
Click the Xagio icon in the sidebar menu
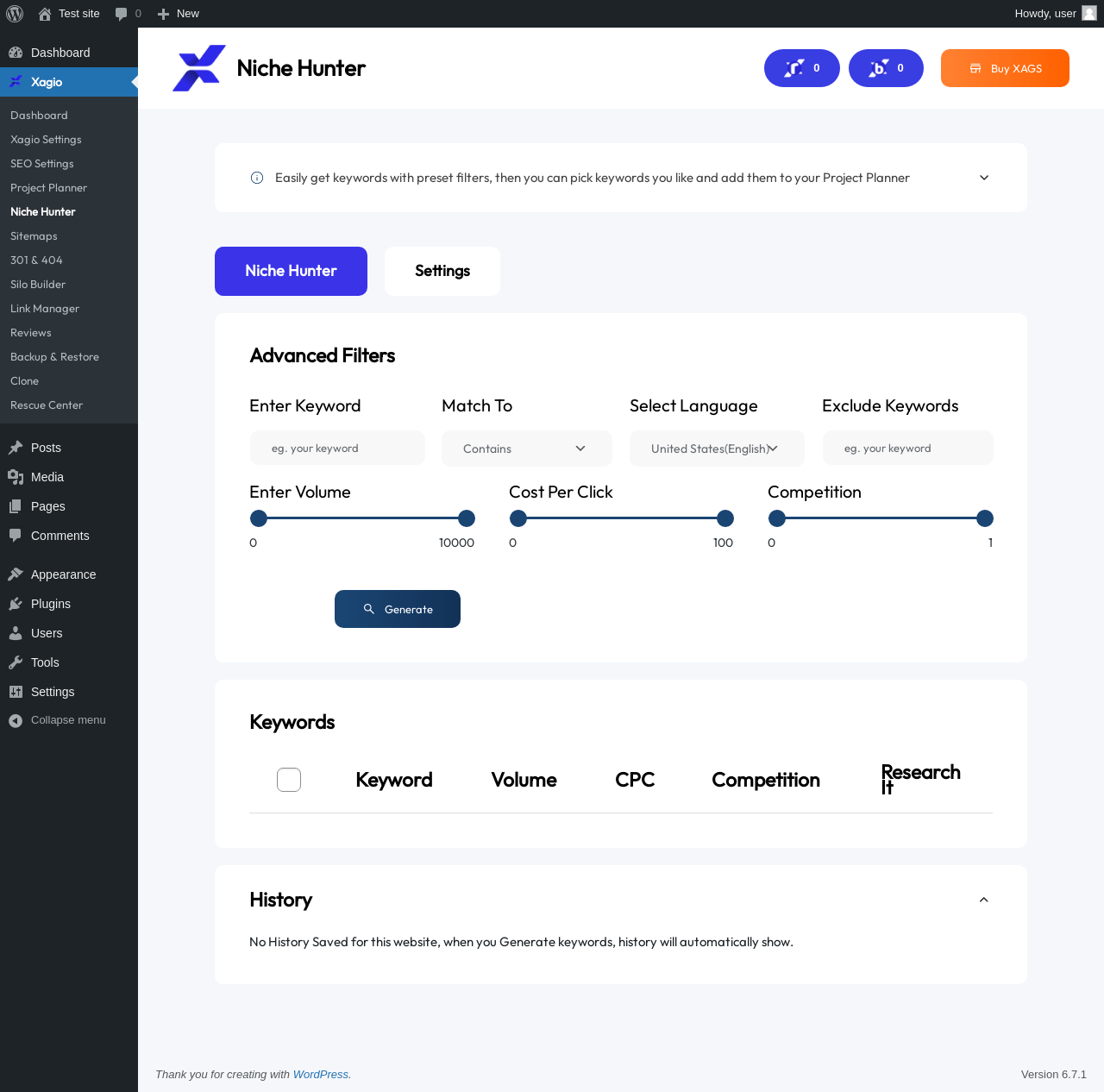[x=16, y=82]
